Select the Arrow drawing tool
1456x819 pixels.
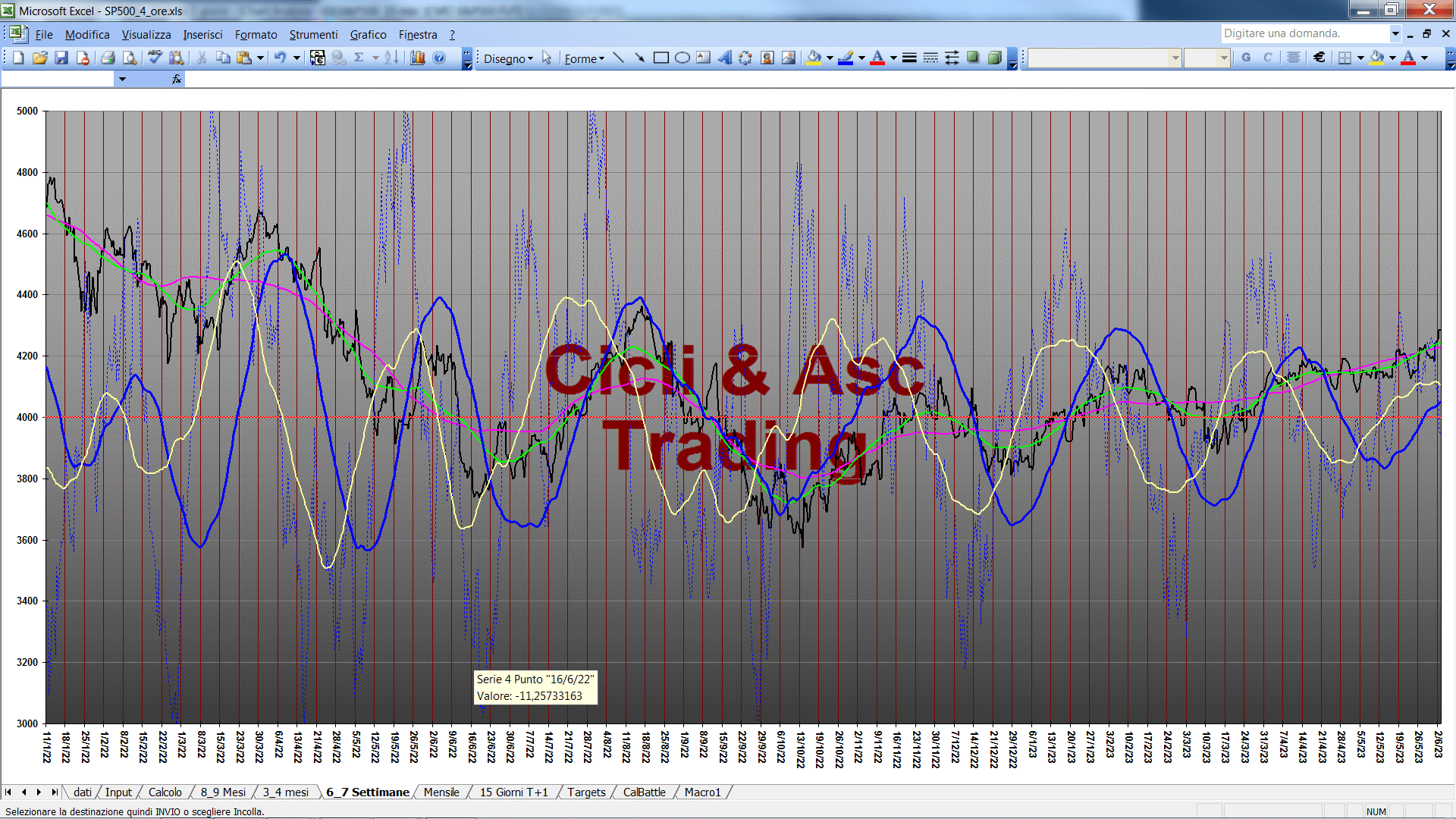click(x=639, y=58)
